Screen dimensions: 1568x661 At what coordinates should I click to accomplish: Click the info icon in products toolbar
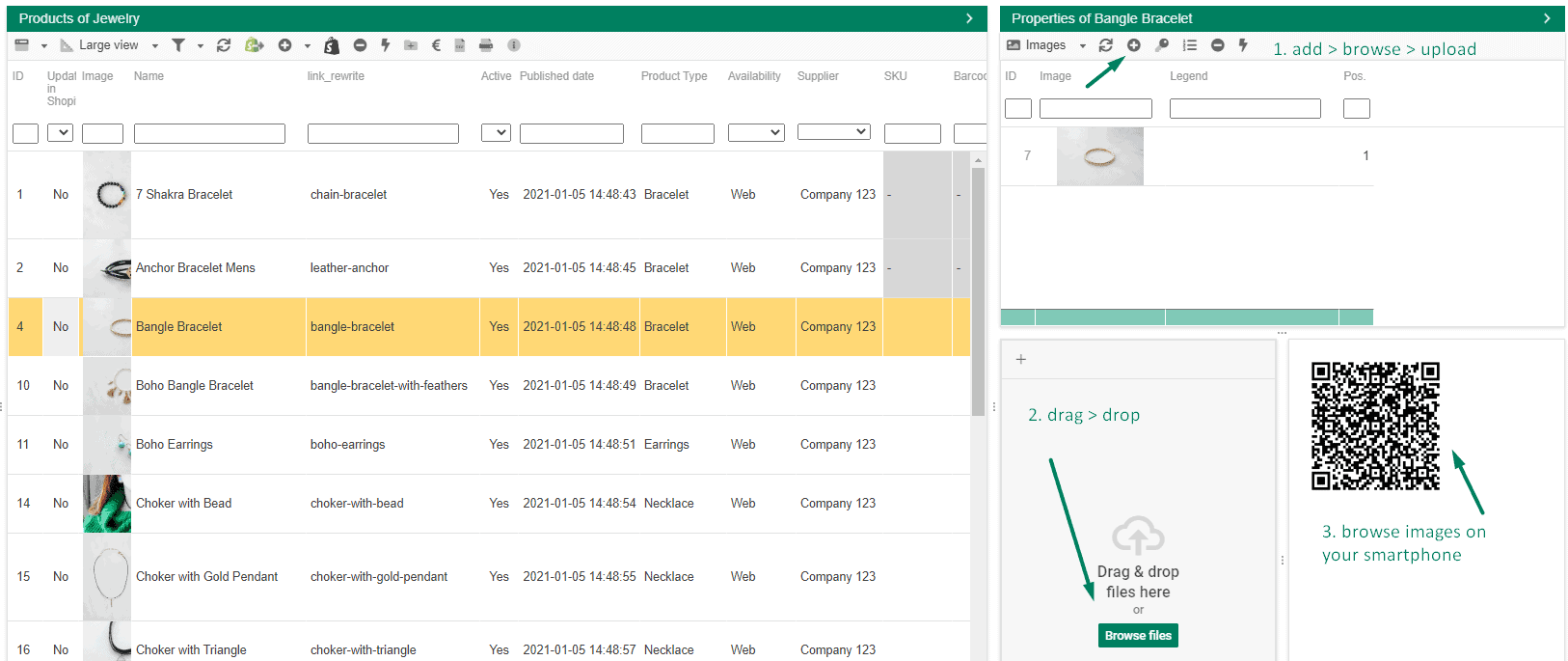point(514,45)
